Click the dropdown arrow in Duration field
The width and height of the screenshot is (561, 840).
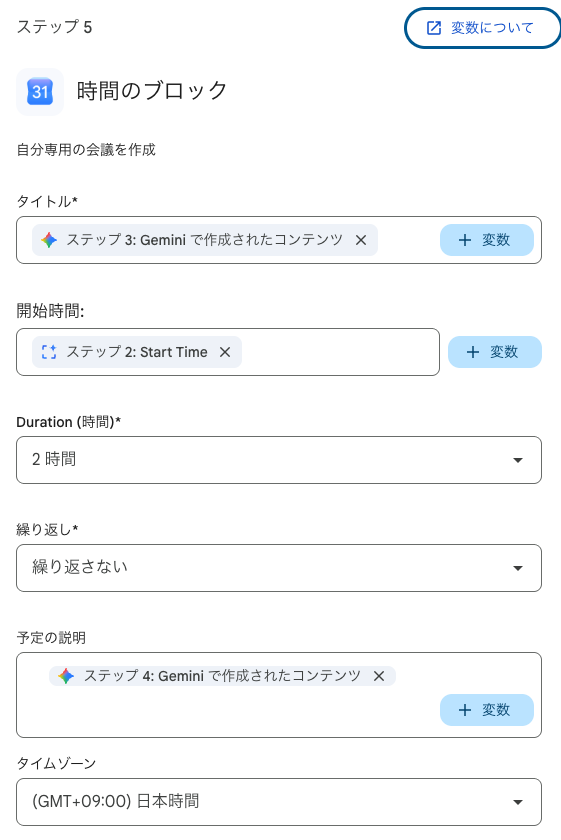click(x=518, y=460)
